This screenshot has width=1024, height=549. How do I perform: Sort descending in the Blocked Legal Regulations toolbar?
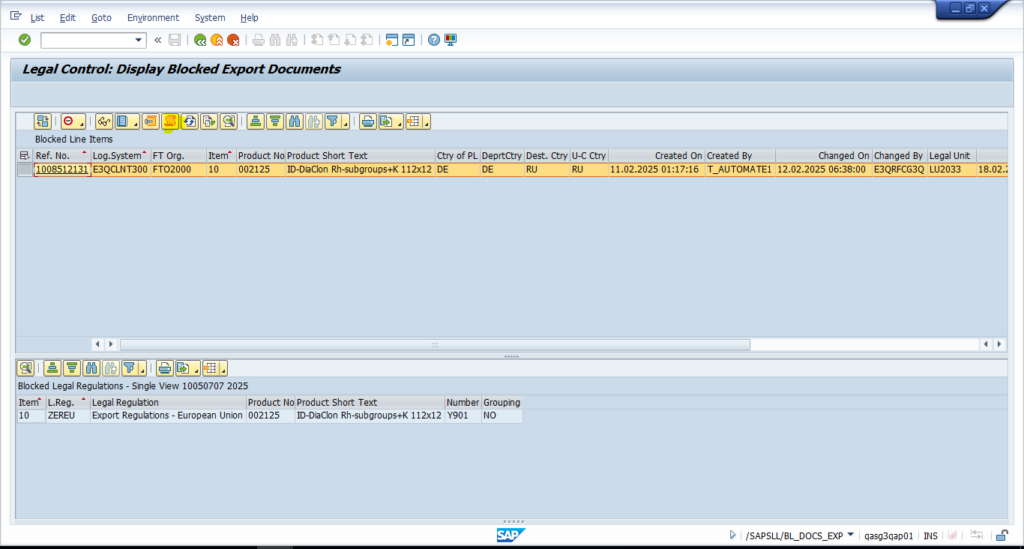tap(72, 368)
